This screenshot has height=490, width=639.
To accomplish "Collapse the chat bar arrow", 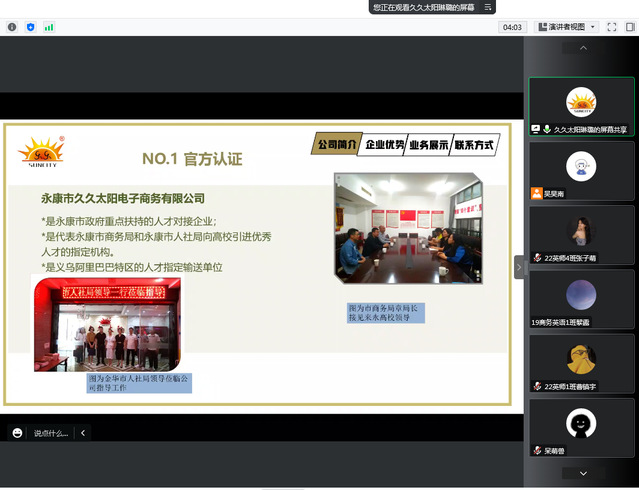I will coord(83,433).
